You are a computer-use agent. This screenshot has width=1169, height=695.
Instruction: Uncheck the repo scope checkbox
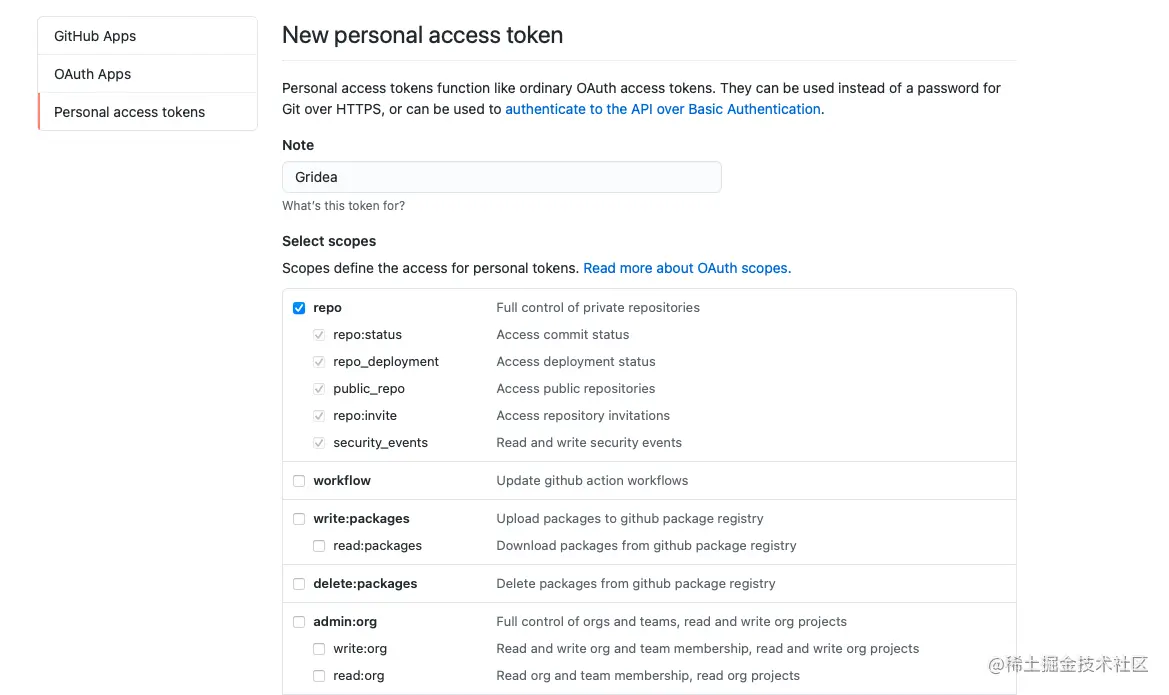coord(299,308)
